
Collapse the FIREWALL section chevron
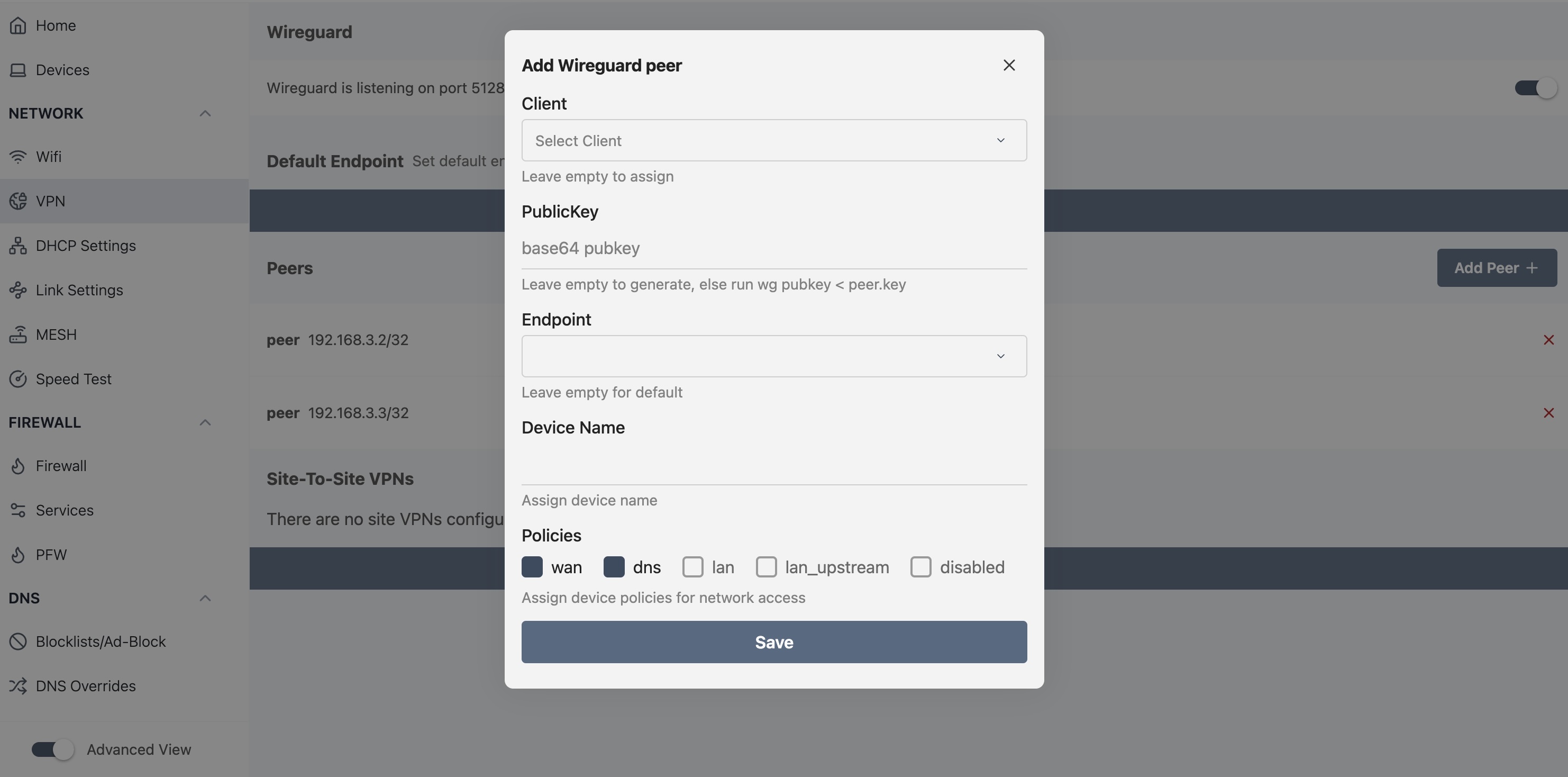[x=205, y=422]
